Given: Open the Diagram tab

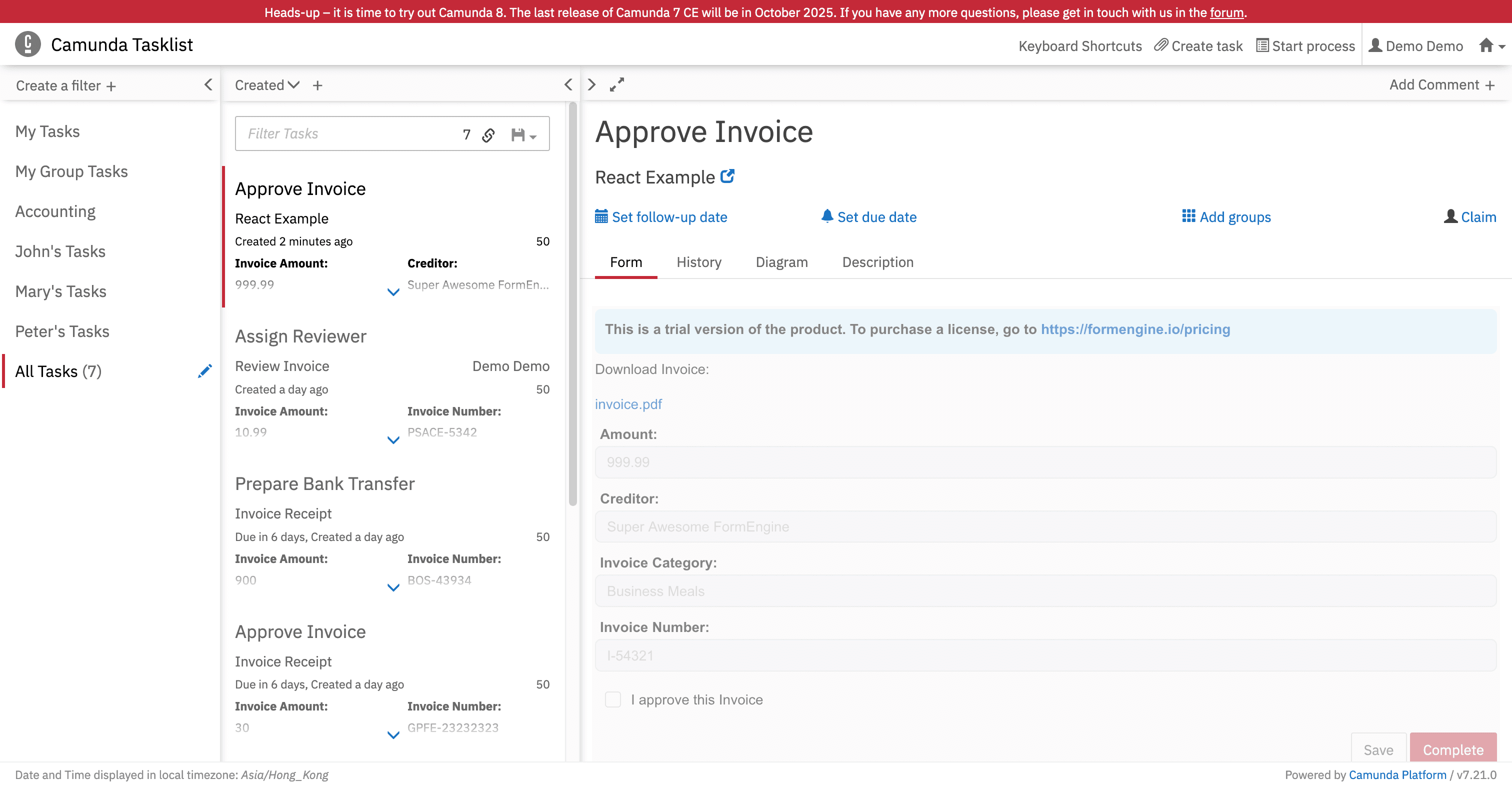Looking at the screenshot, I should [x=781, y=262].
